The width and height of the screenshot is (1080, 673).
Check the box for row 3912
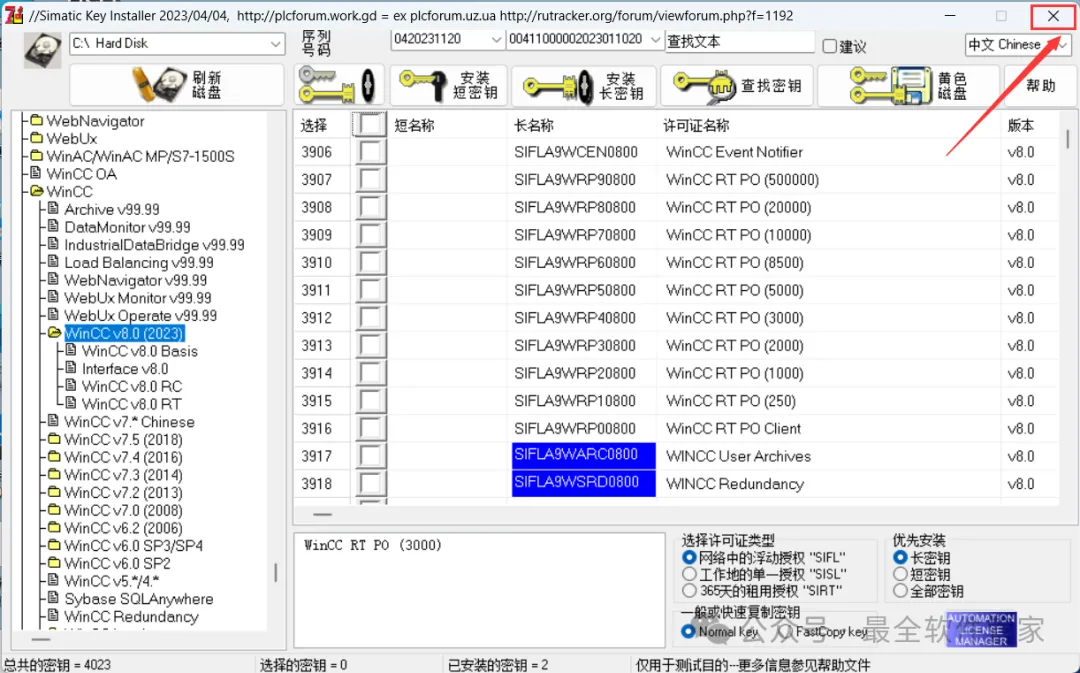370,318
